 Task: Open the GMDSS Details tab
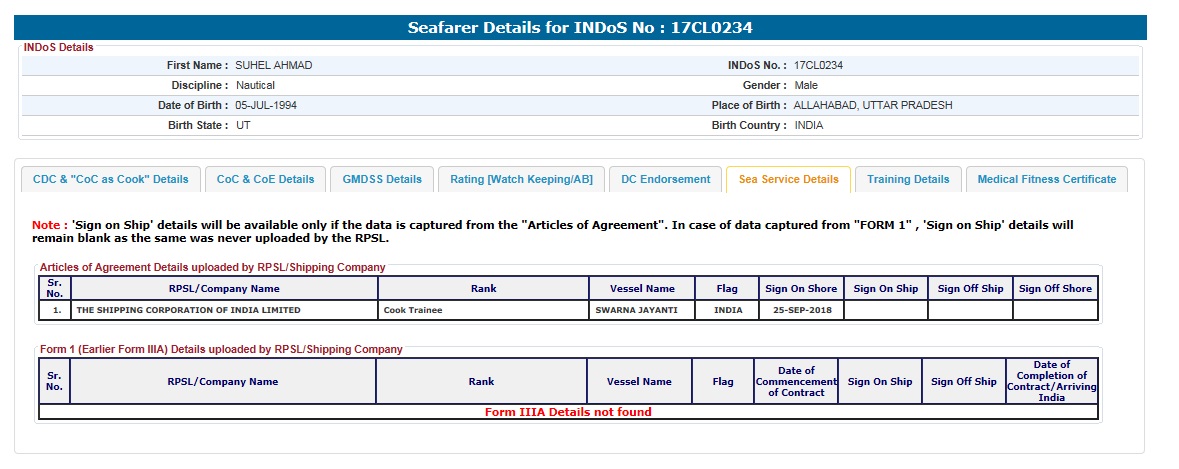382,180
